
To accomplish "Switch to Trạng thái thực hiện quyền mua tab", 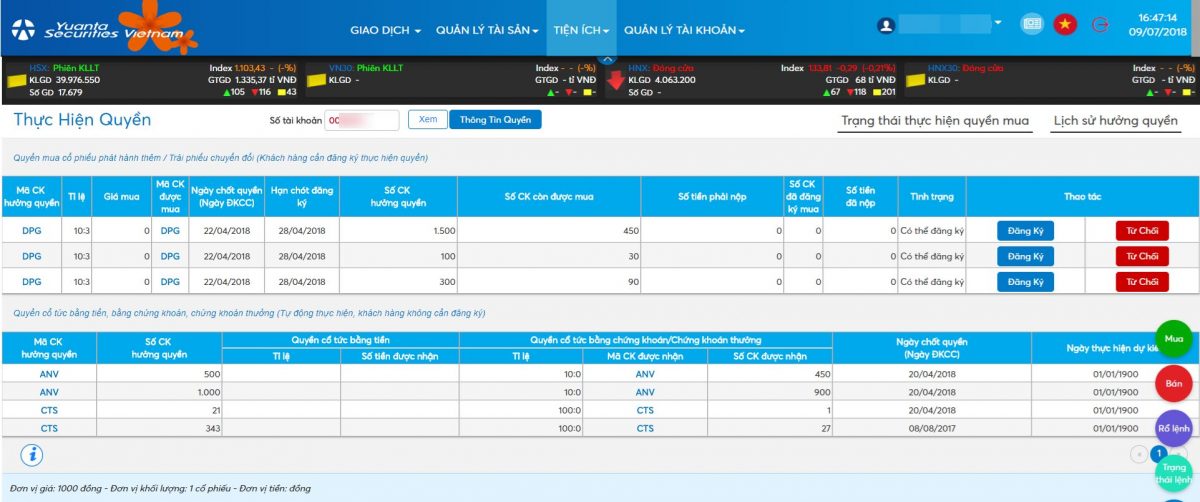I will coord(934,121).
